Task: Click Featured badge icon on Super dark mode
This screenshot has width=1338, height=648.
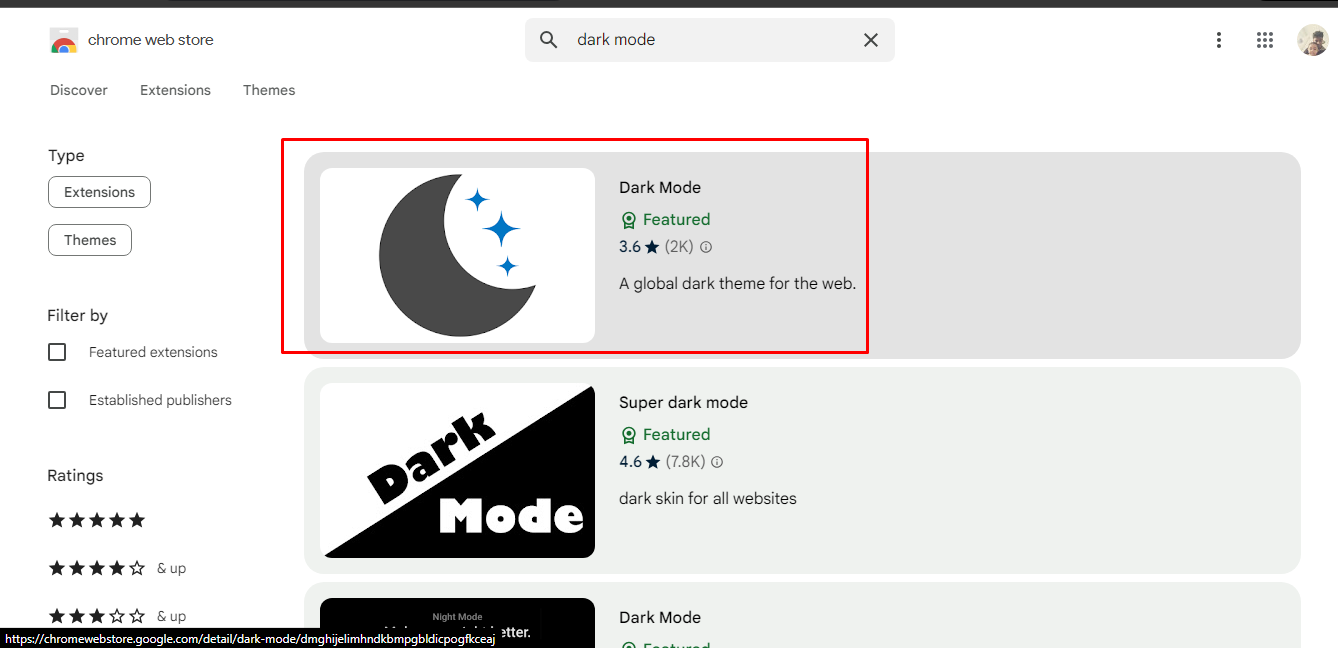Action: pos(628,435)
